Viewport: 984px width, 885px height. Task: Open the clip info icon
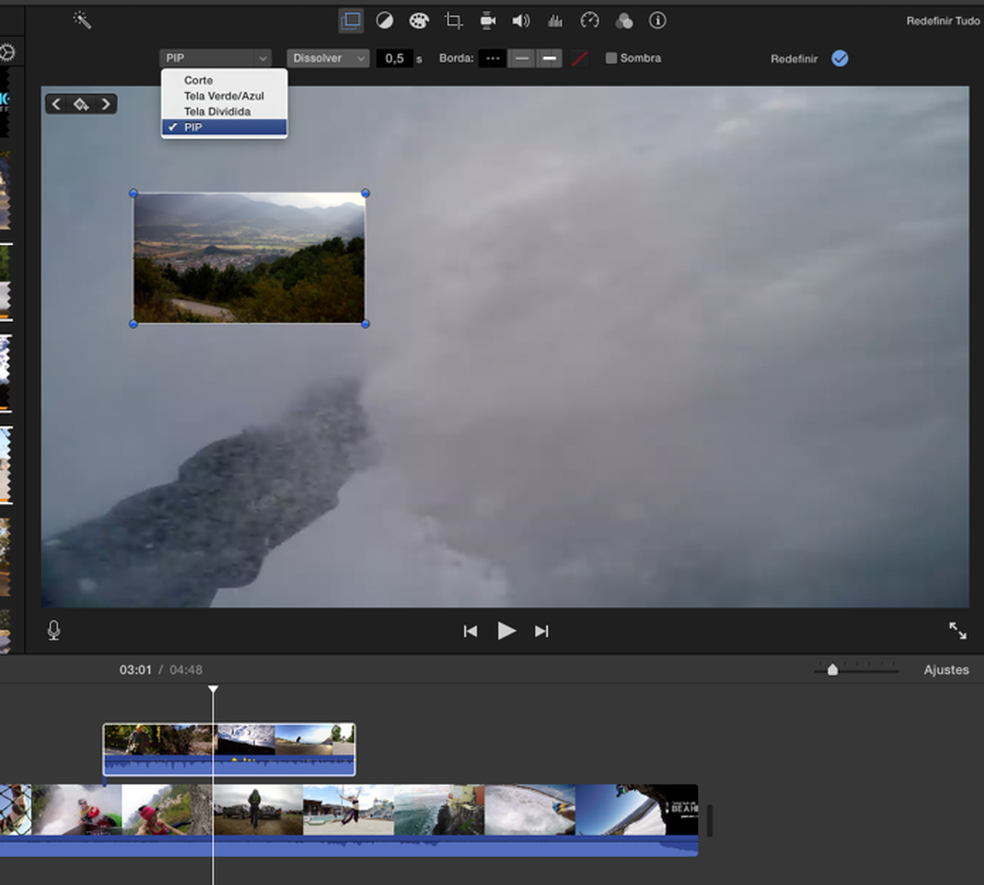(657, 20)
